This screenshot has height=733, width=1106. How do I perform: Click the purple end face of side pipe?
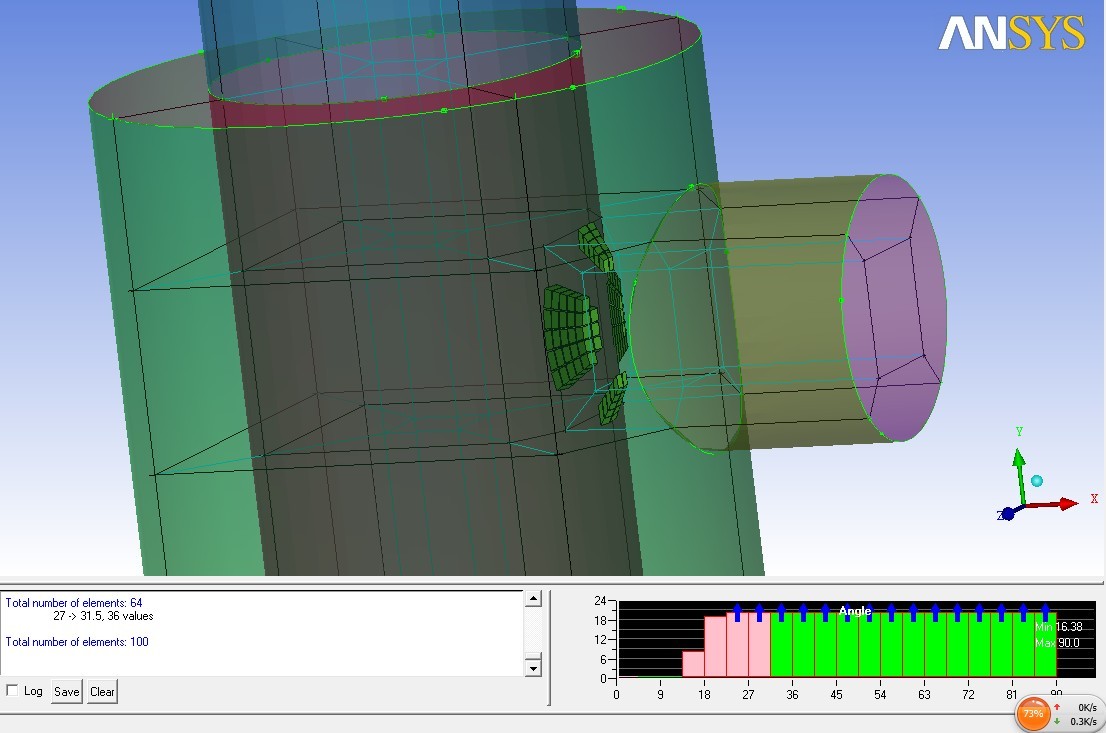893,306
